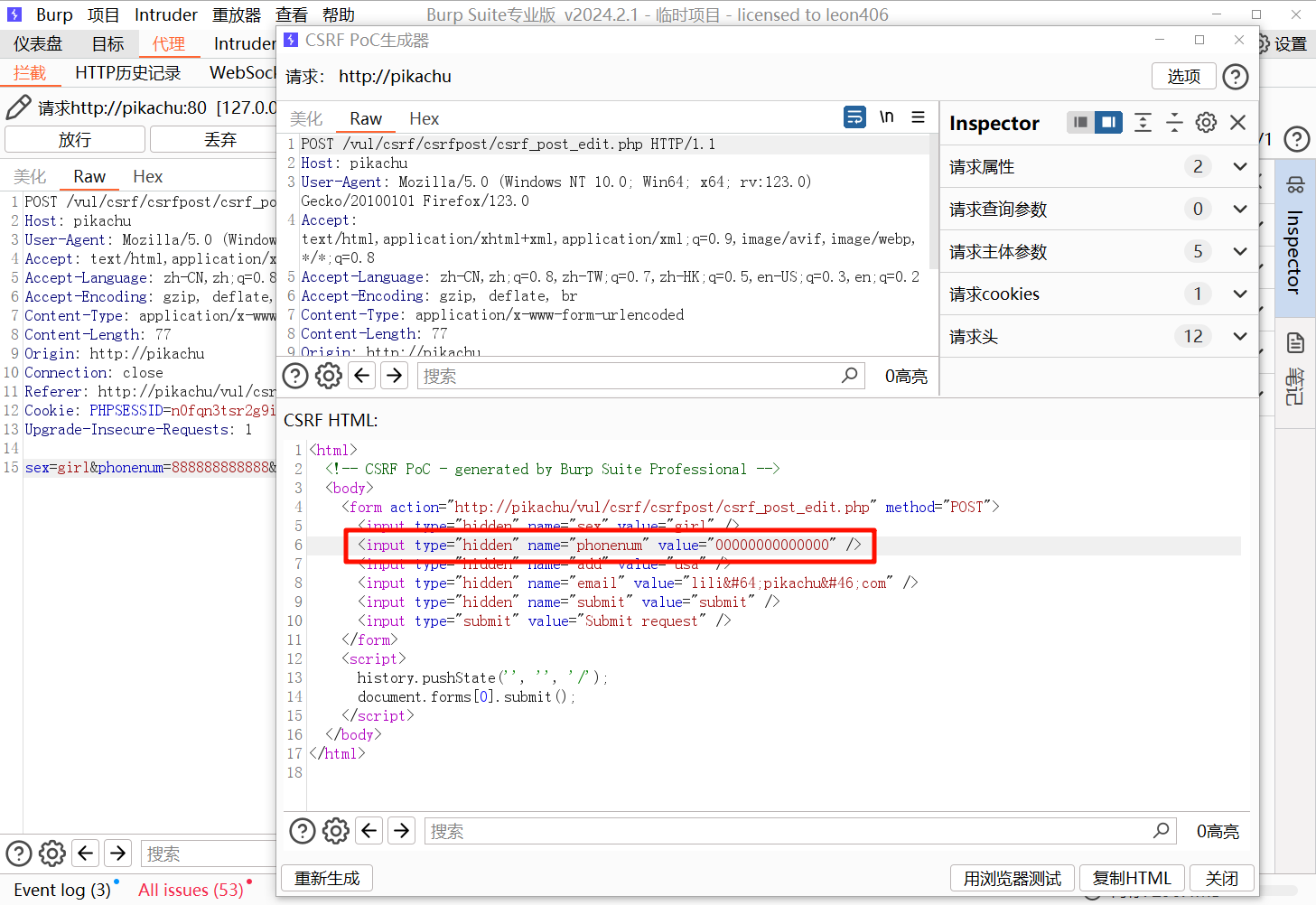Screen dimensions: 1316x905
Task: Click 重新生成 regenerate button
Action: pyautogui.click(x=327, y=879)
